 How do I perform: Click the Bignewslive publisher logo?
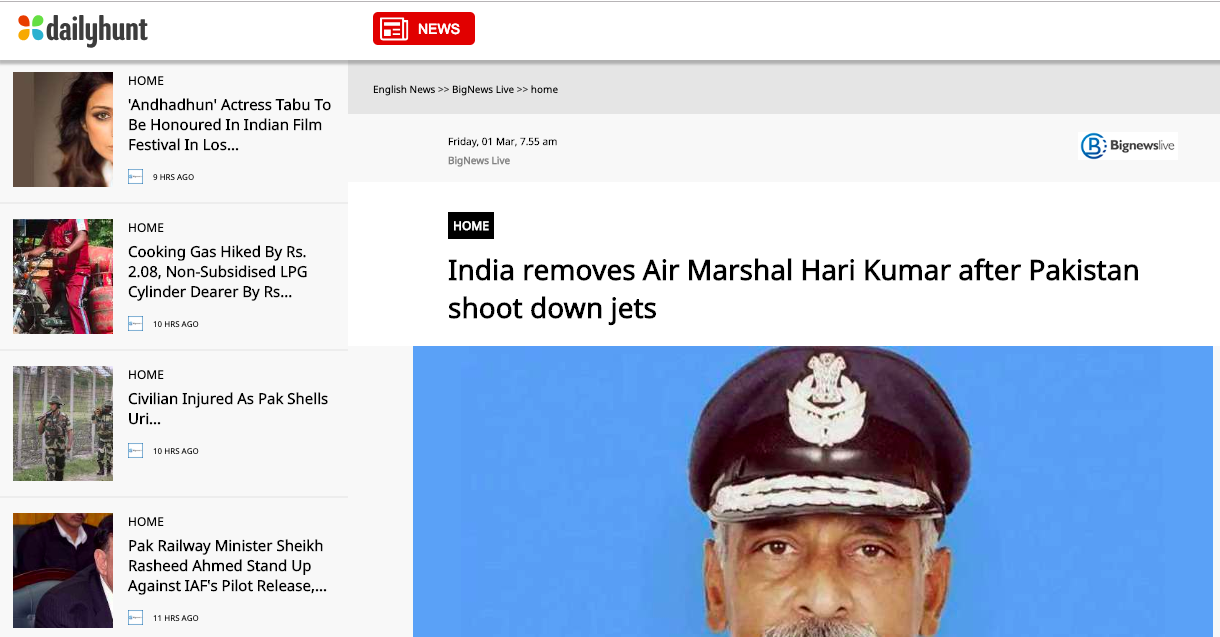[1128, 146]
